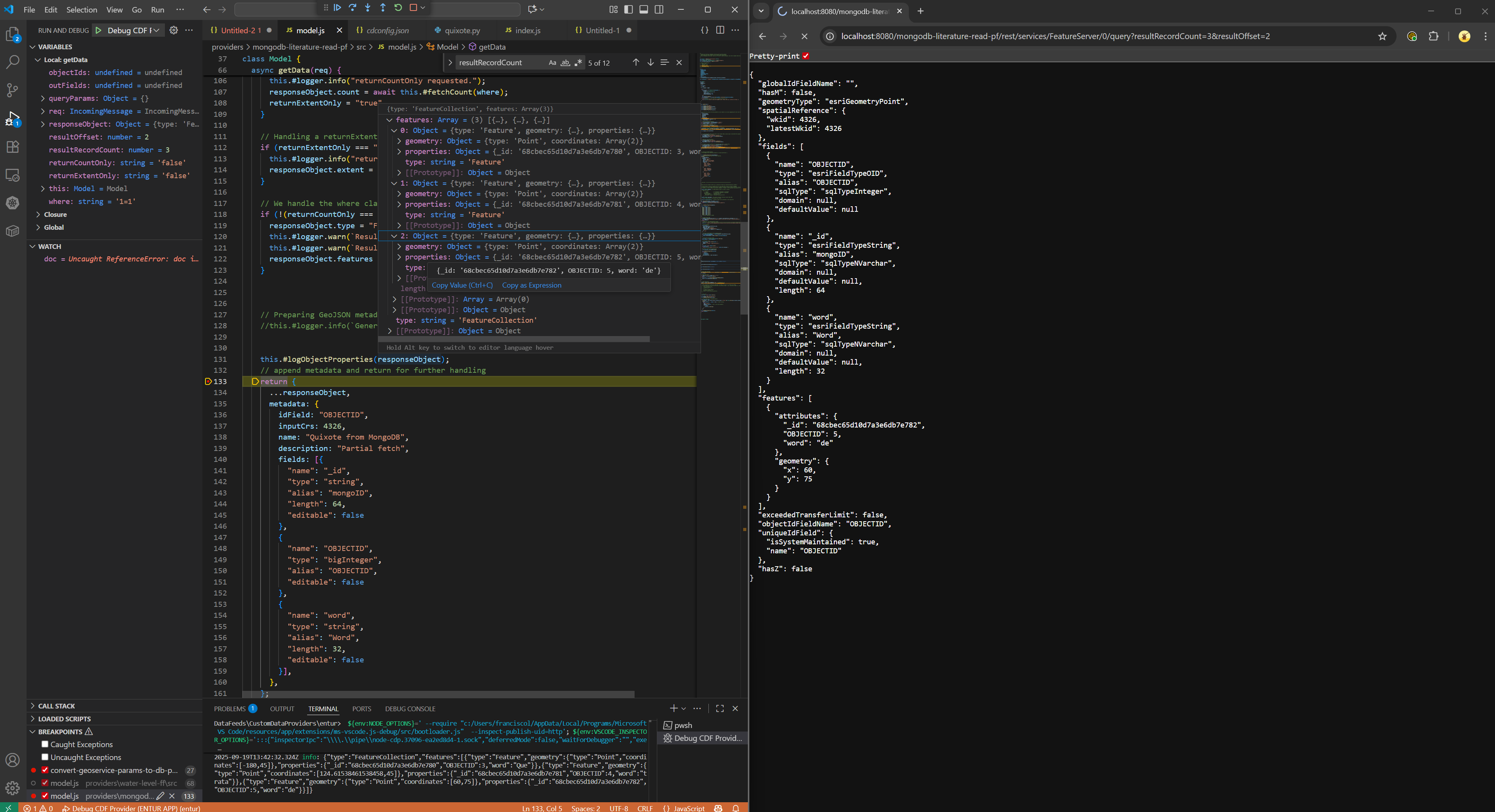Toggle Find in Selection option
This screenshot has height=812, width=1495.
click(x=665, y=63)
